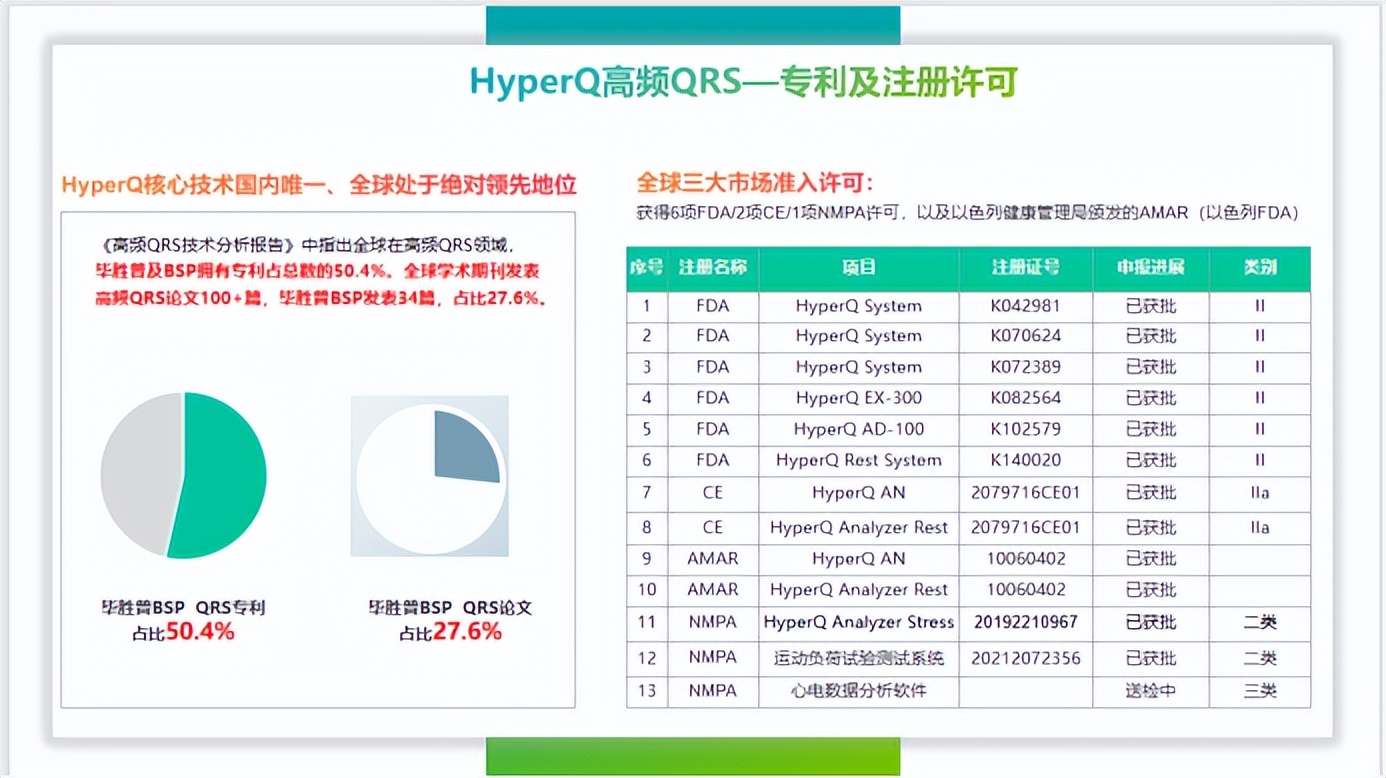Click the 二类 cell in row 11

[1260, 622]
